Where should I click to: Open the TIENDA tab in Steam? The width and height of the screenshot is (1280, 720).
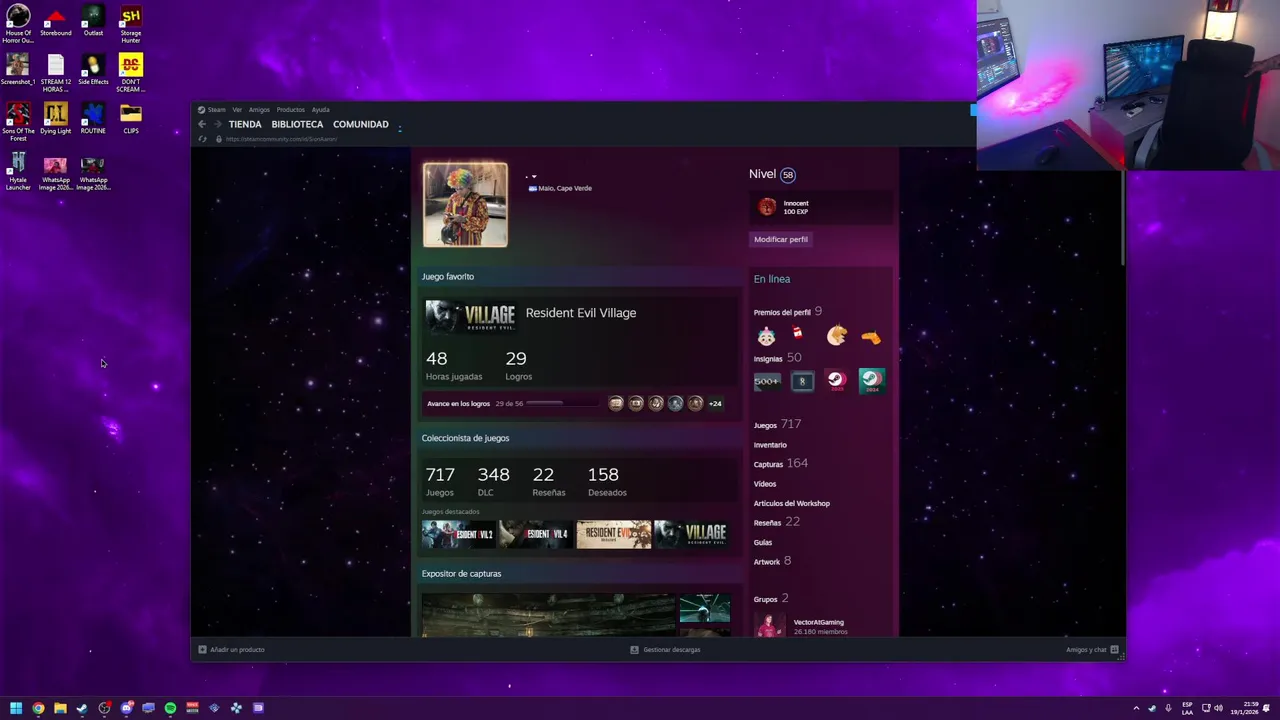pyautogui.click(x=245, y=124)
